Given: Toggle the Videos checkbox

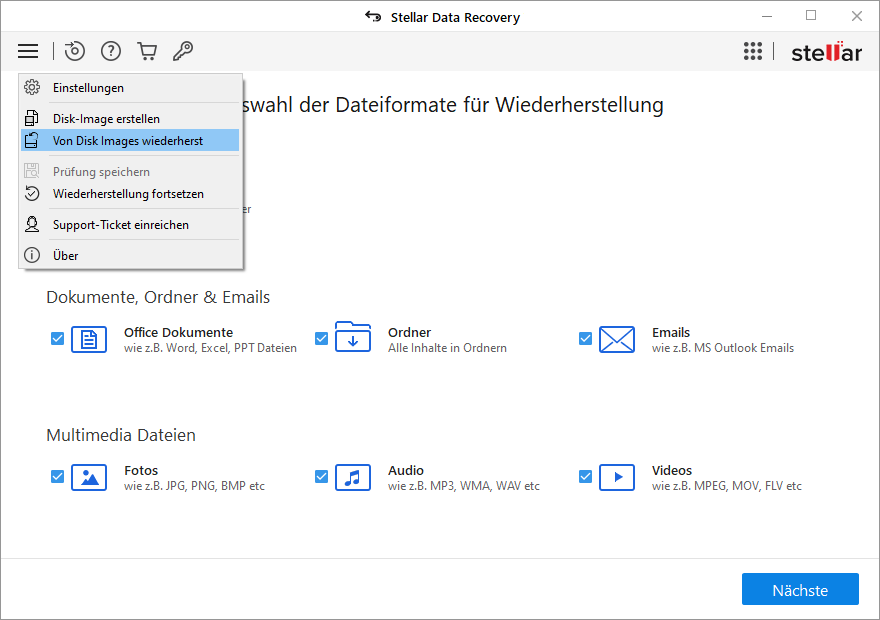Looking at the screenshot, I should [585, 476].
